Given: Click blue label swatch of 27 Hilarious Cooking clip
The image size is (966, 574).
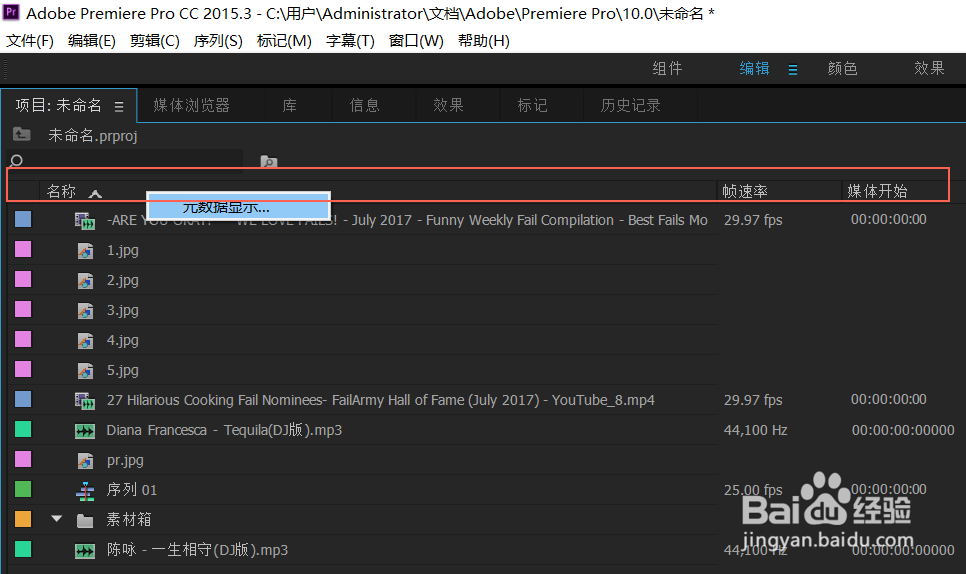Looking at the screenshot, I should point(23,399).
